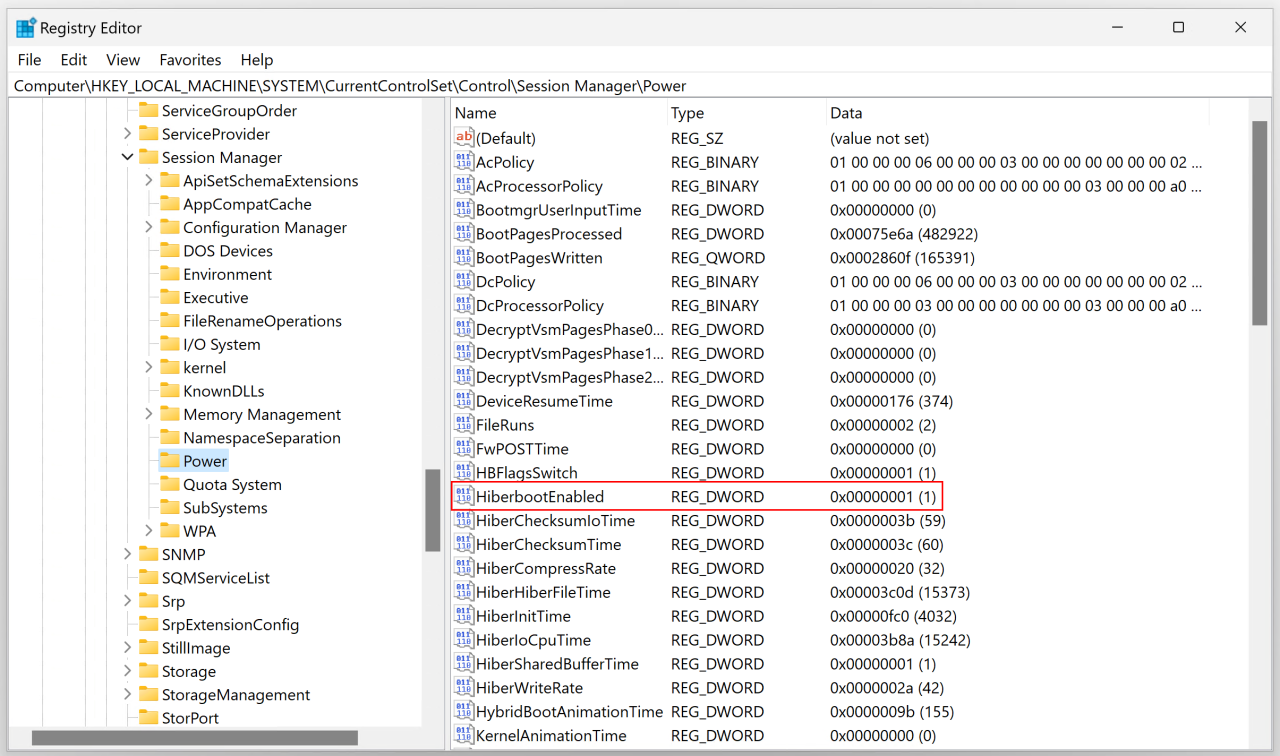Select the Power folder icon in tree
This screenshot has height=756, width=1280.
(x=170, y=461)
